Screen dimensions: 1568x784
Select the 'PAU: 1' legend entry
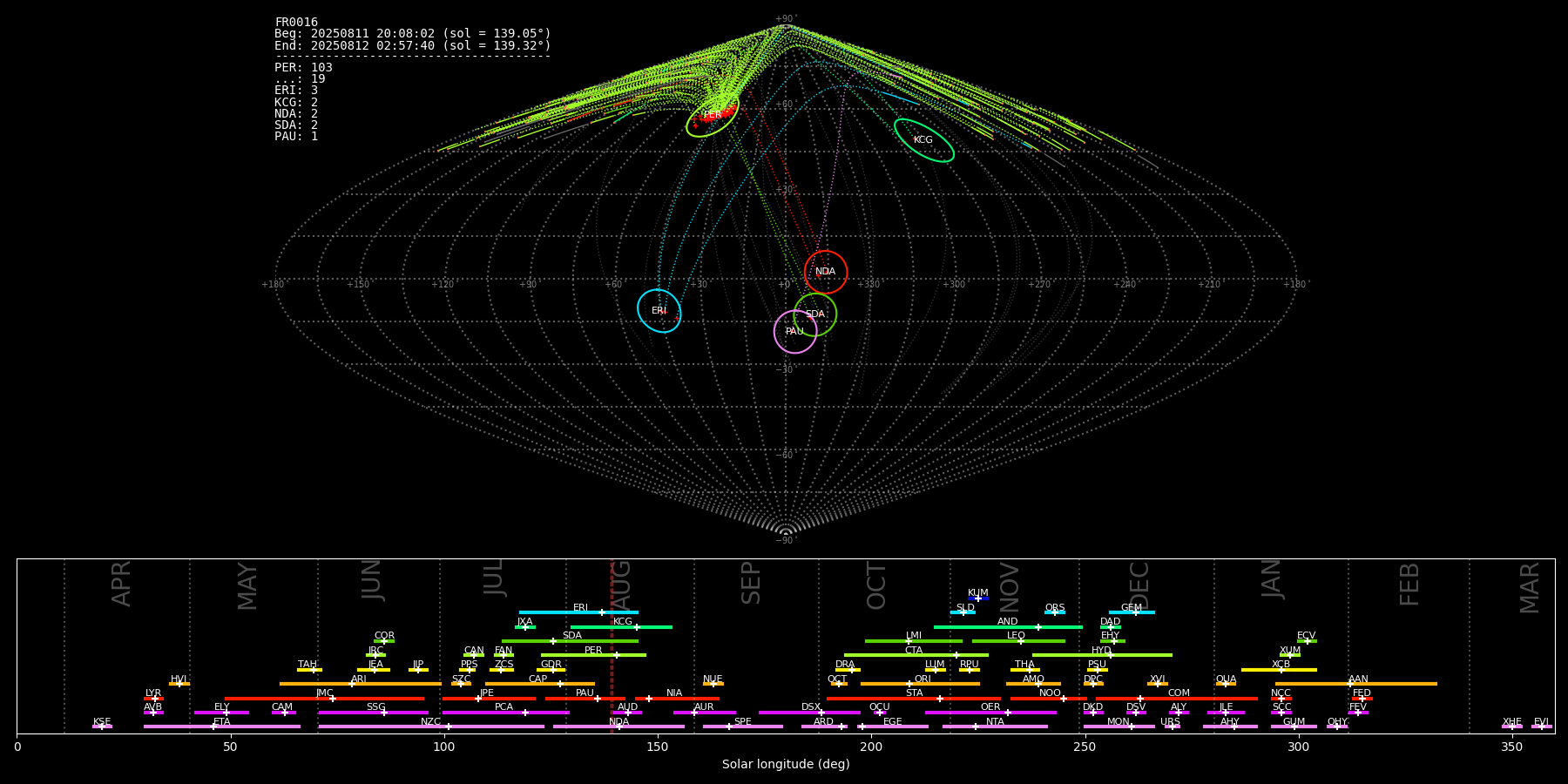click(x=296, y=137)
